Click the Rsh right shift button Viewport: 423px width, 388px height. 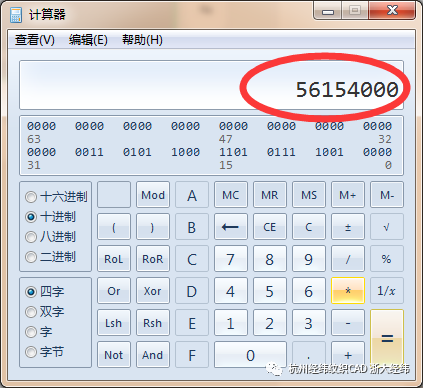click(153, 323)
